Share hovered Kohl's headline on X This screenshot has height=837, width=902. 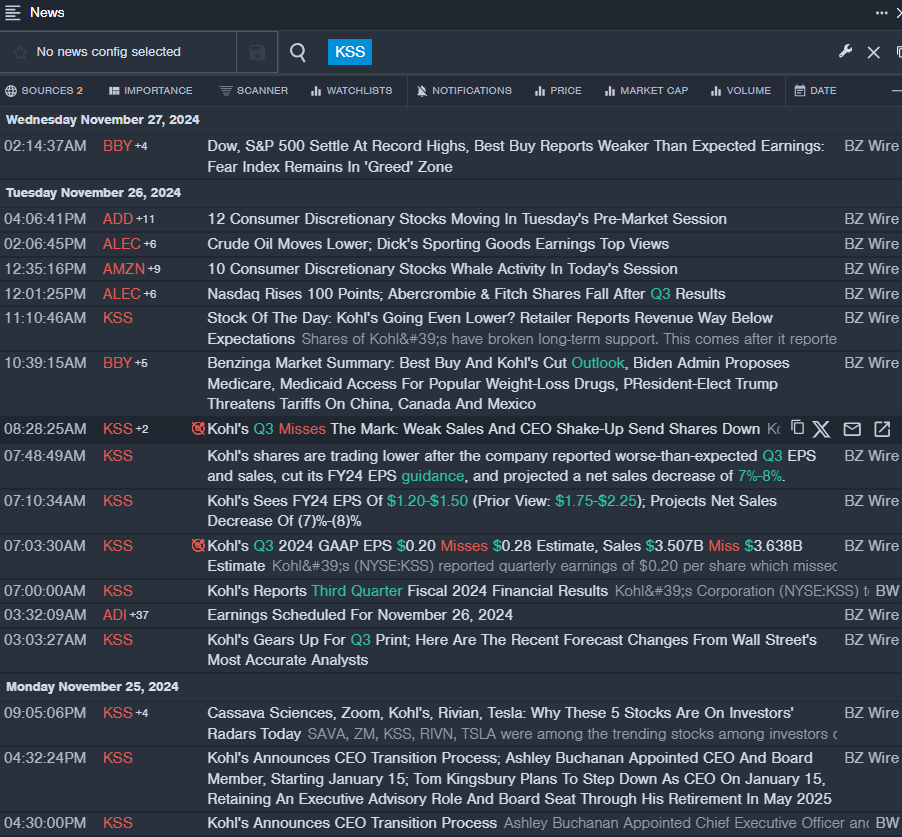821,429
